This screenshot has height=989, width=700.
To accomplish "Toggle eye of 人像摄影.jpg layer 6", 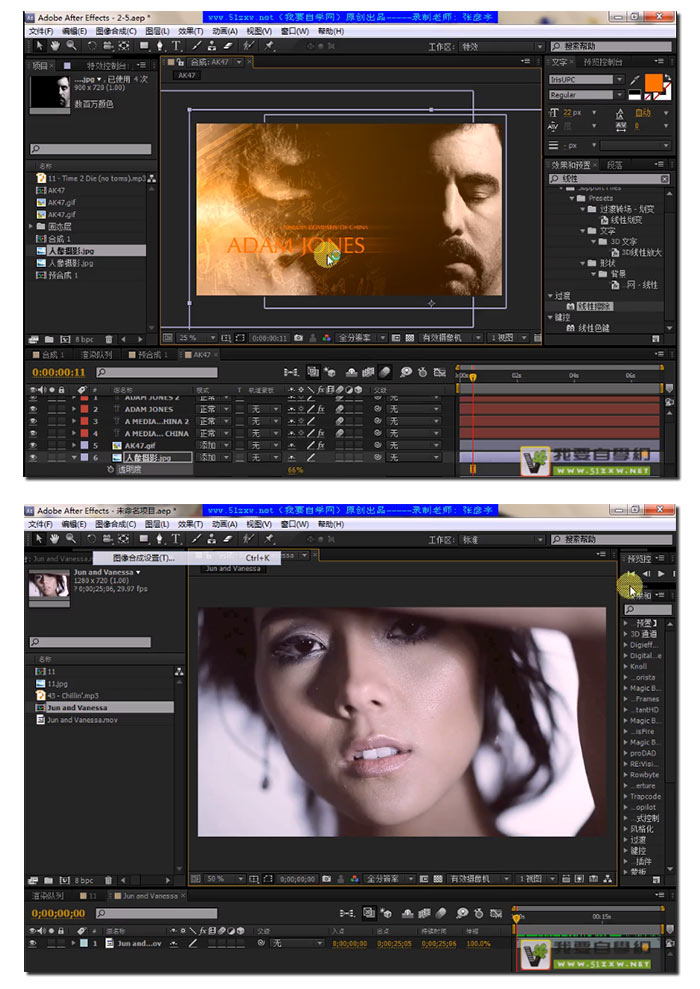I will pyautogui.click(x=33, y=457).
